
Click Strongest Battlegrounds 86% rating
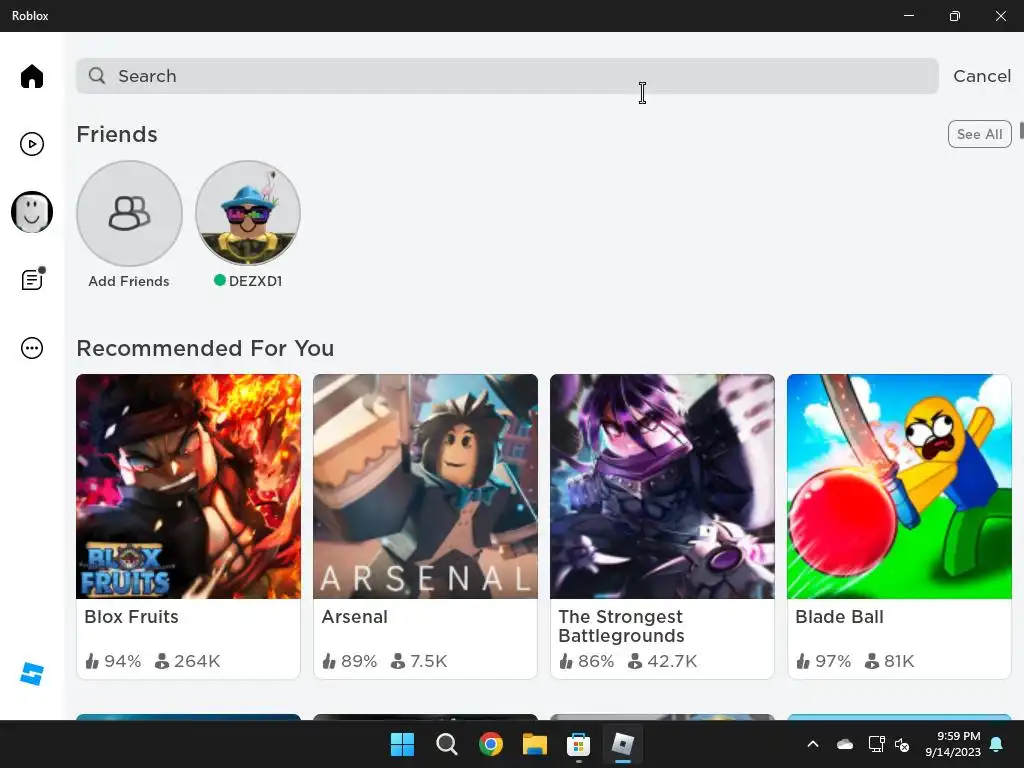click(x=586, y=661)
